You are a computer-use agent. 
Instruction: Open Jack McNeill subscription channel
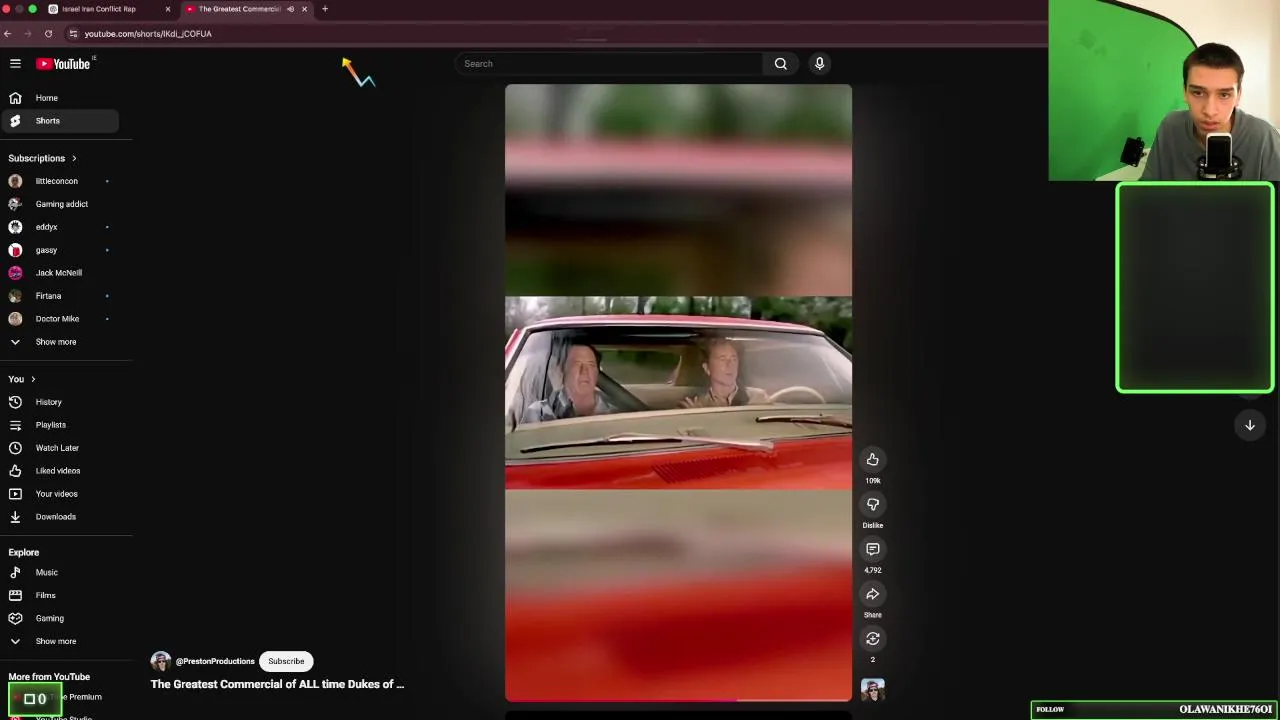(59, 273)
